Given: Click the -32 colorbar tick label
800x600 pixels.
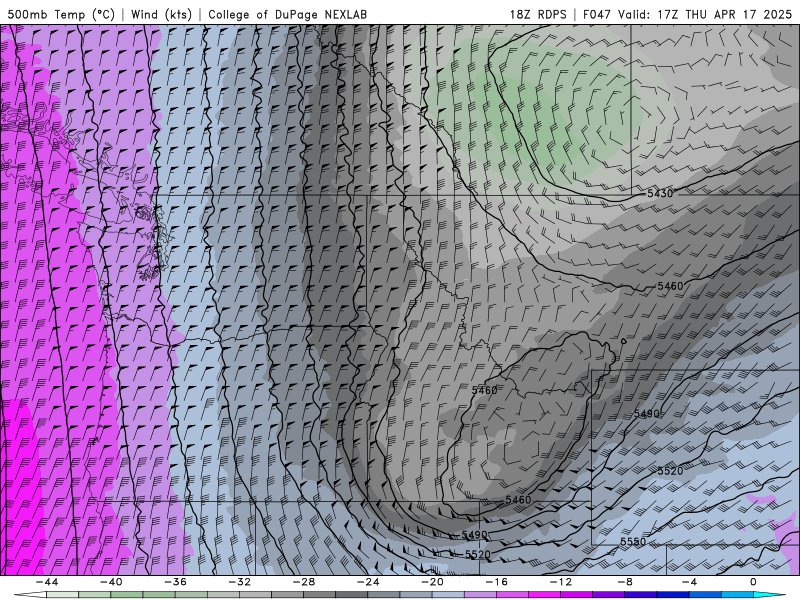Looking at the screenshot, I should pyautogui.click(x=239, y=582).
